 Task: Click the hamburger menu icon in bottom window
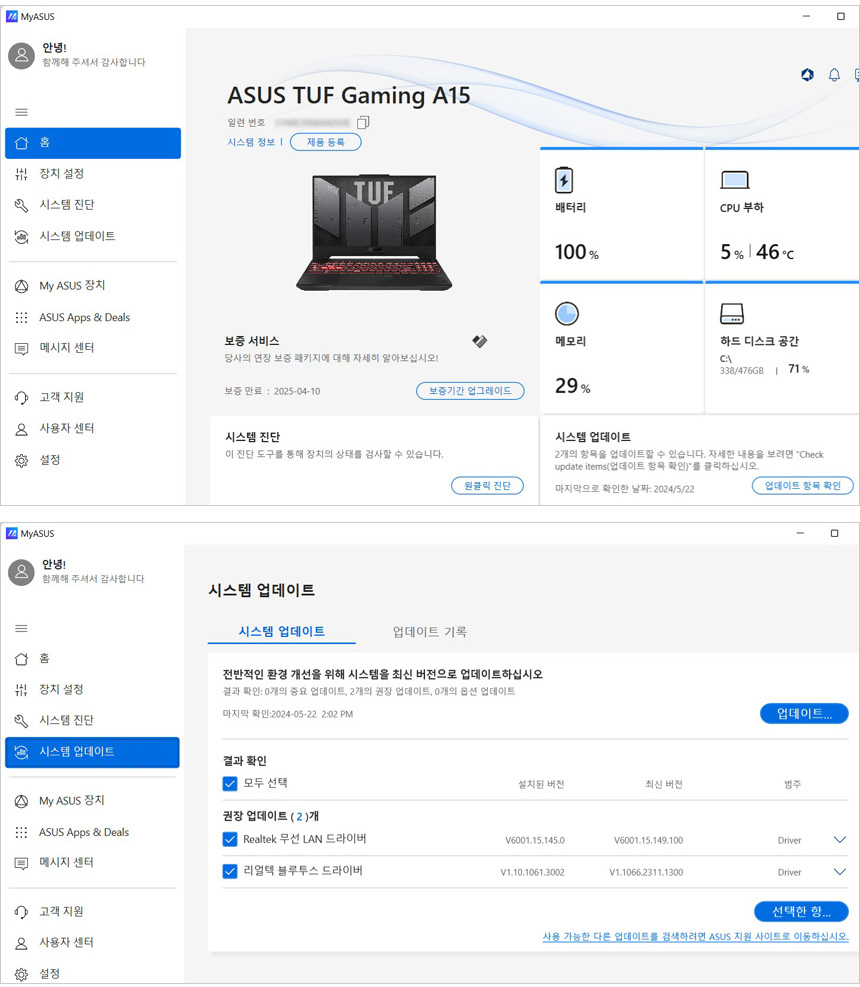pos(21,628)
